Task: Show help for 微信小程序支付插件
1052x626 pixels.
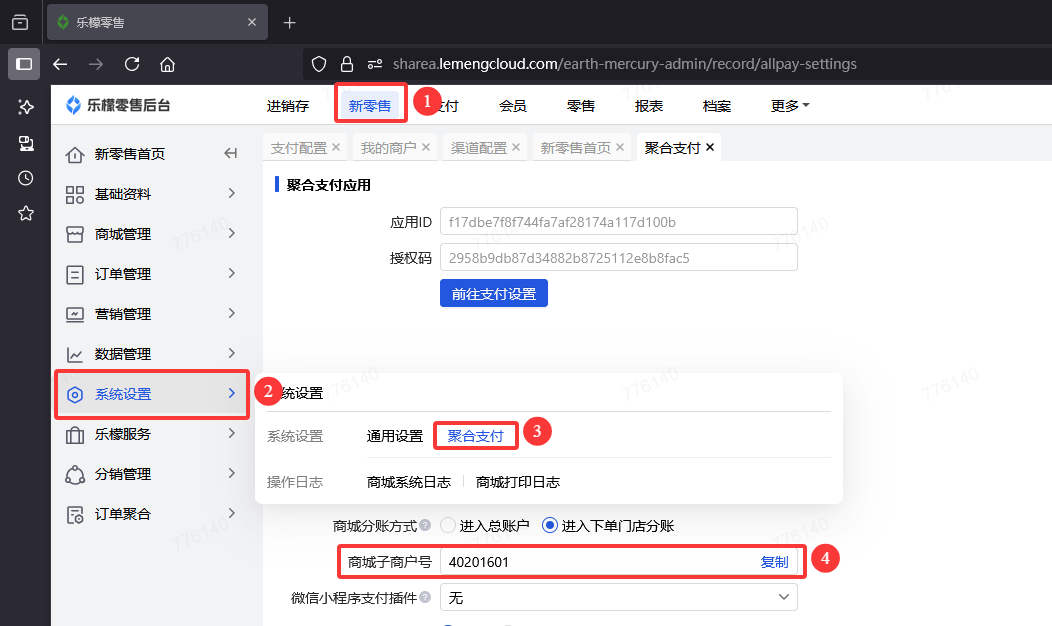Action: [425, 597]
